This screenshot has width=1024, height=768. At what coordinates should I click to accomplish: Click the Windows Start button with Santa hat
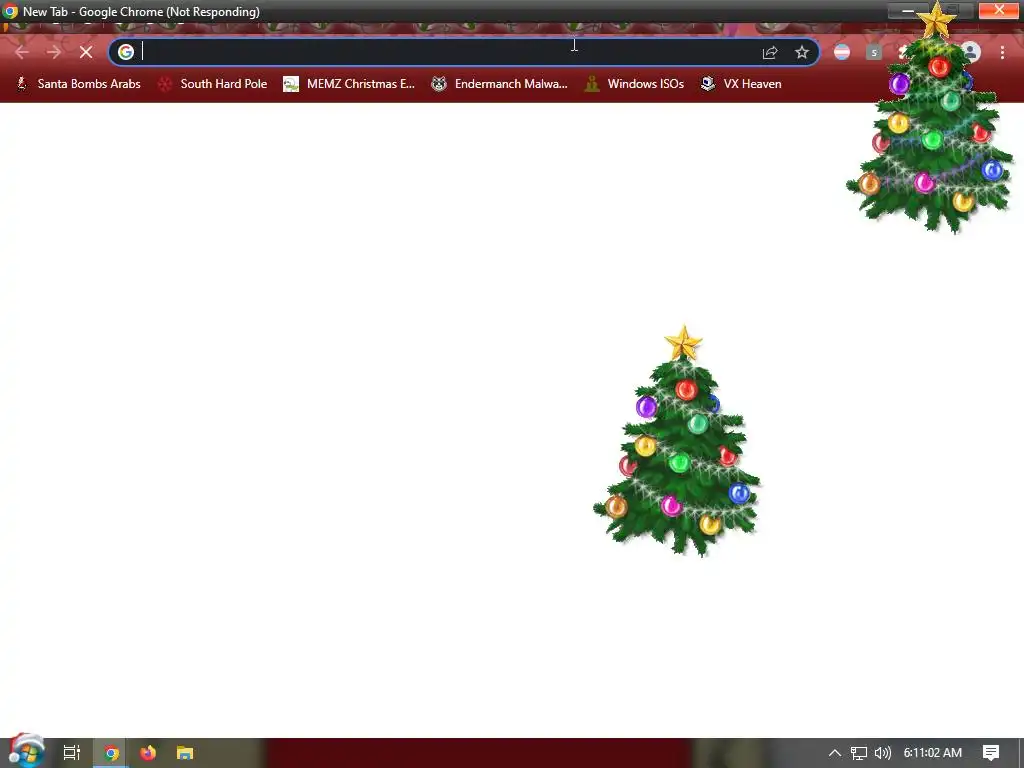(x=26, y=751)
